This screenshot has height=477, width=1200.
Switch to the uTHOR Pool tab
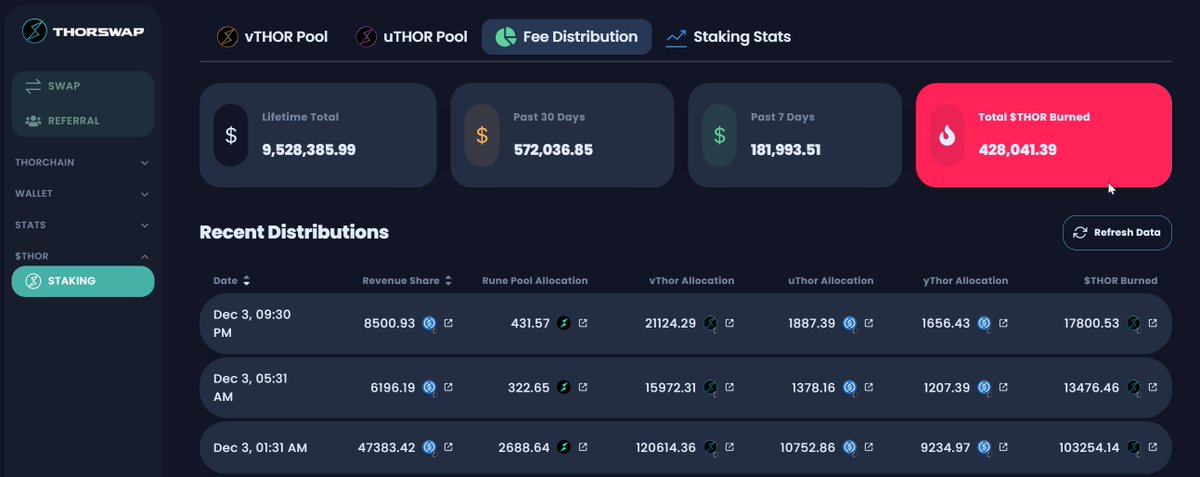pos(411,37)
